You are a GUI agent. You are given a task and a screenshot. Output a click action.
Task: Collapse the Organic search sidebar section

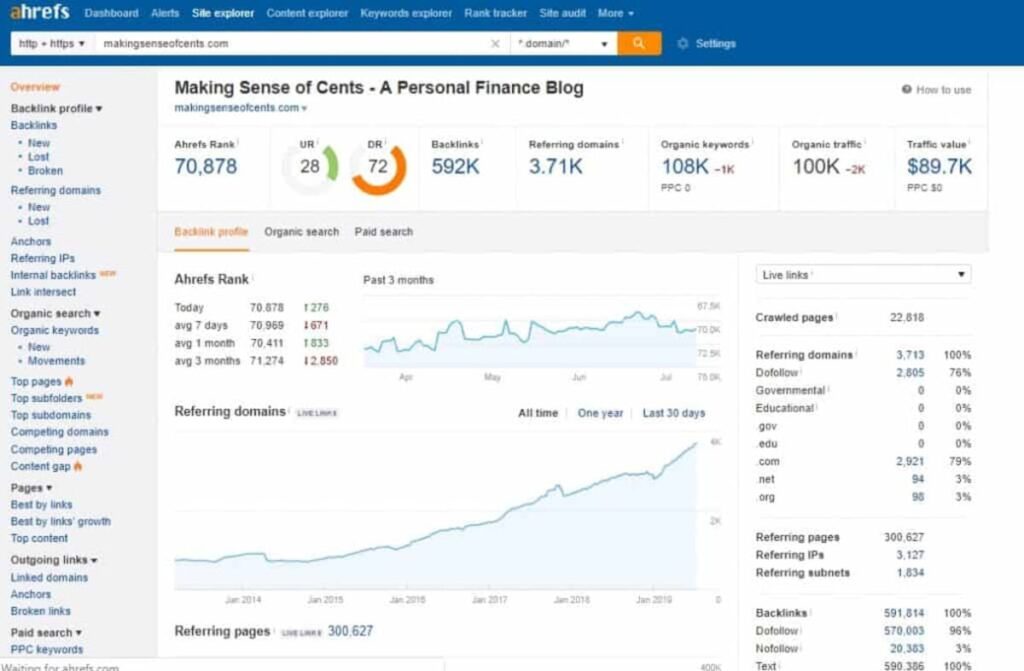point(55,314)
